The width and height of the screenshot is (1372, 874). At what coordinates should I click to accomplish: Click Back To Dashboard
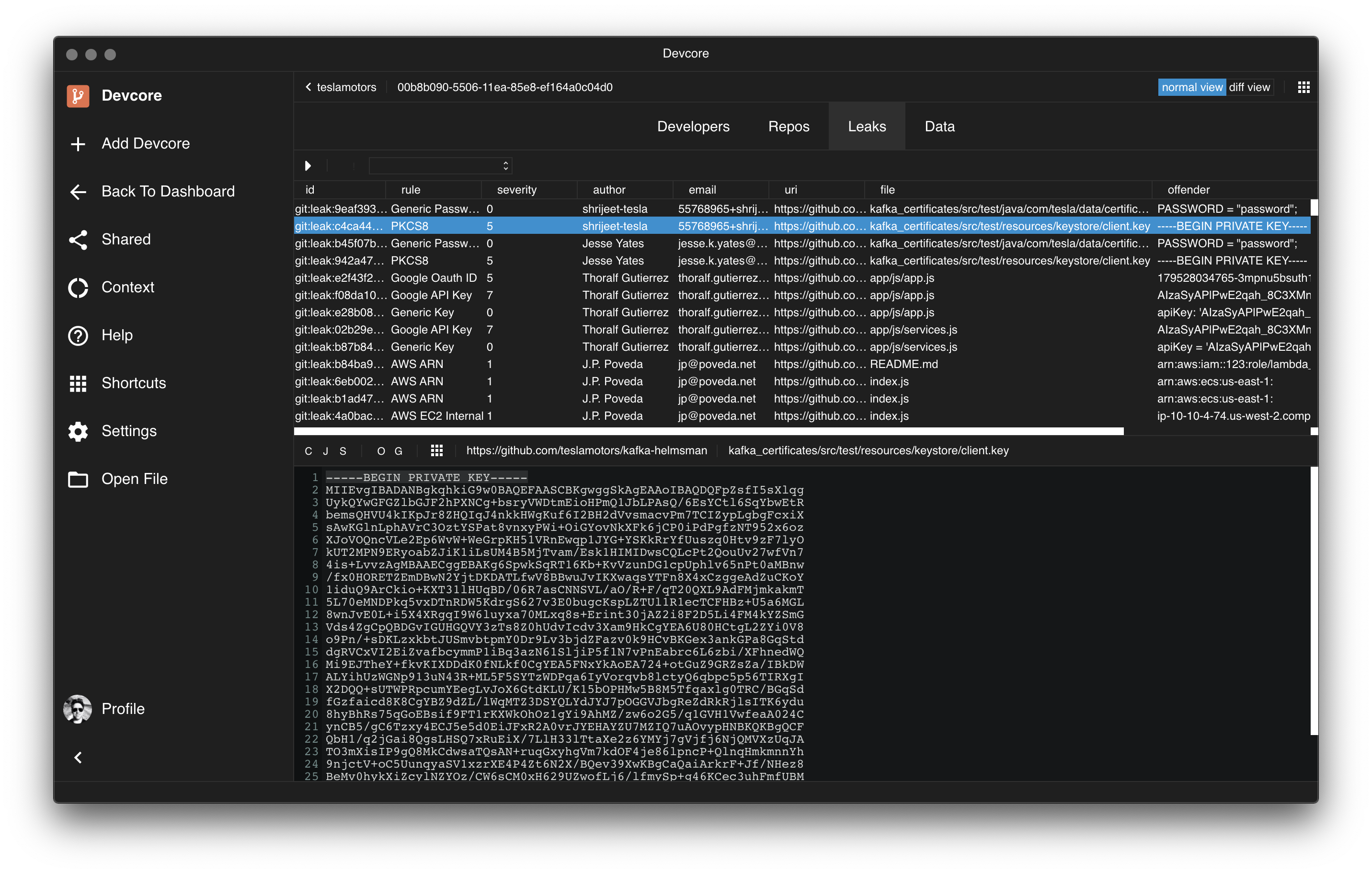(x=168, y=191)
